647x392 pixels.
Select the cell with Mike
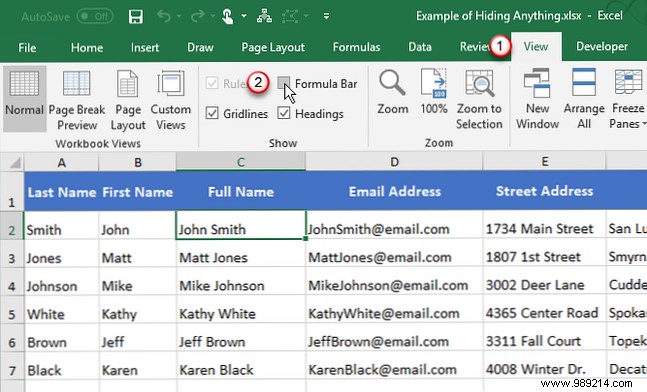tap(137, 282)
